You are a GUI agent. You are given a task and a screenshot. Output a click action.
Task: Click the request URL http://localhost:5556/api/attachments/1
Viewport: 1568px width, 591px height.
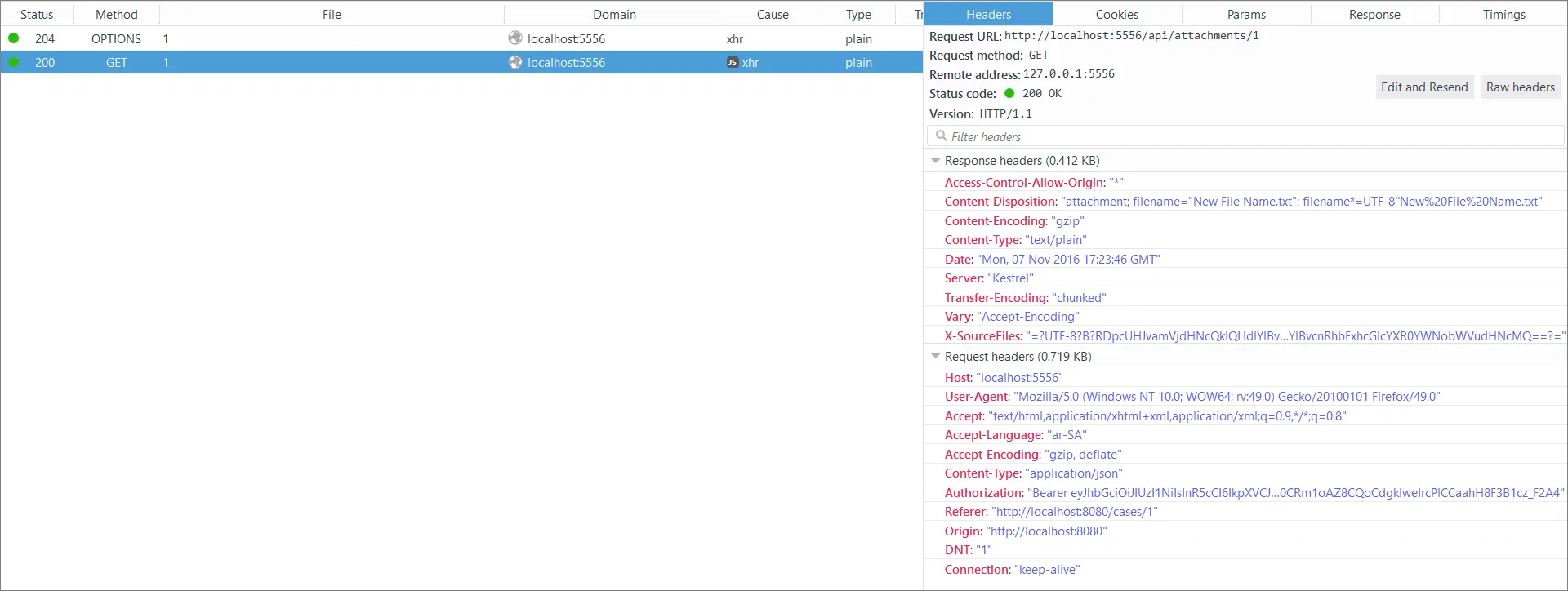point(1132,36)
